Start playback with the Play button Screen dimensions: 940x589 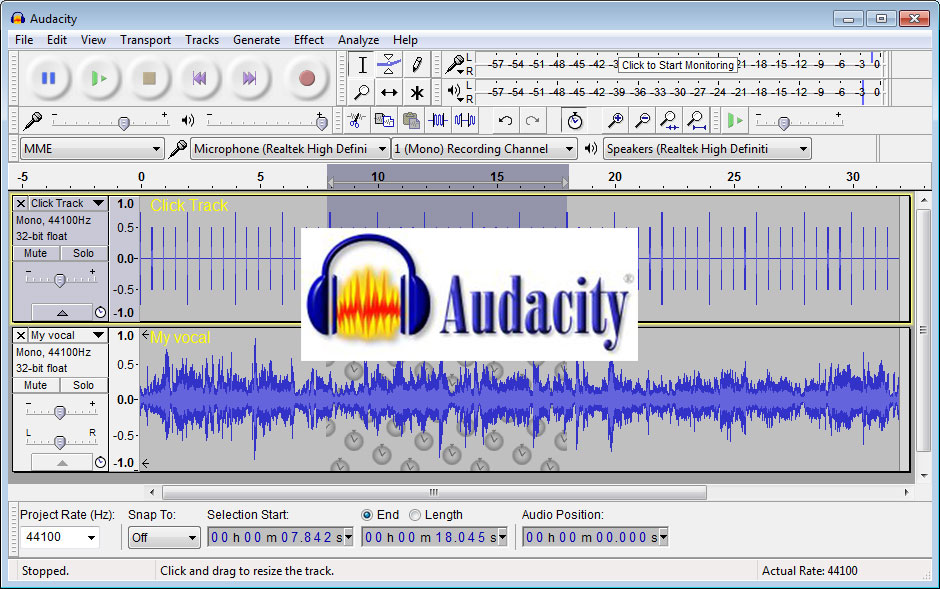pos(99,78)
